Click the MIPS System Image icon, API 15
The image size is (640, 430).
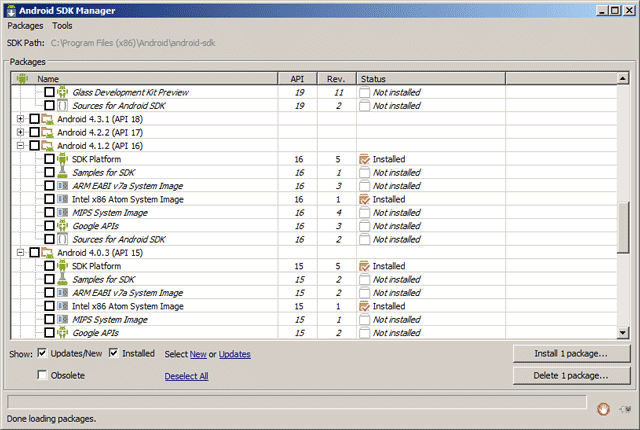[62, 319]
